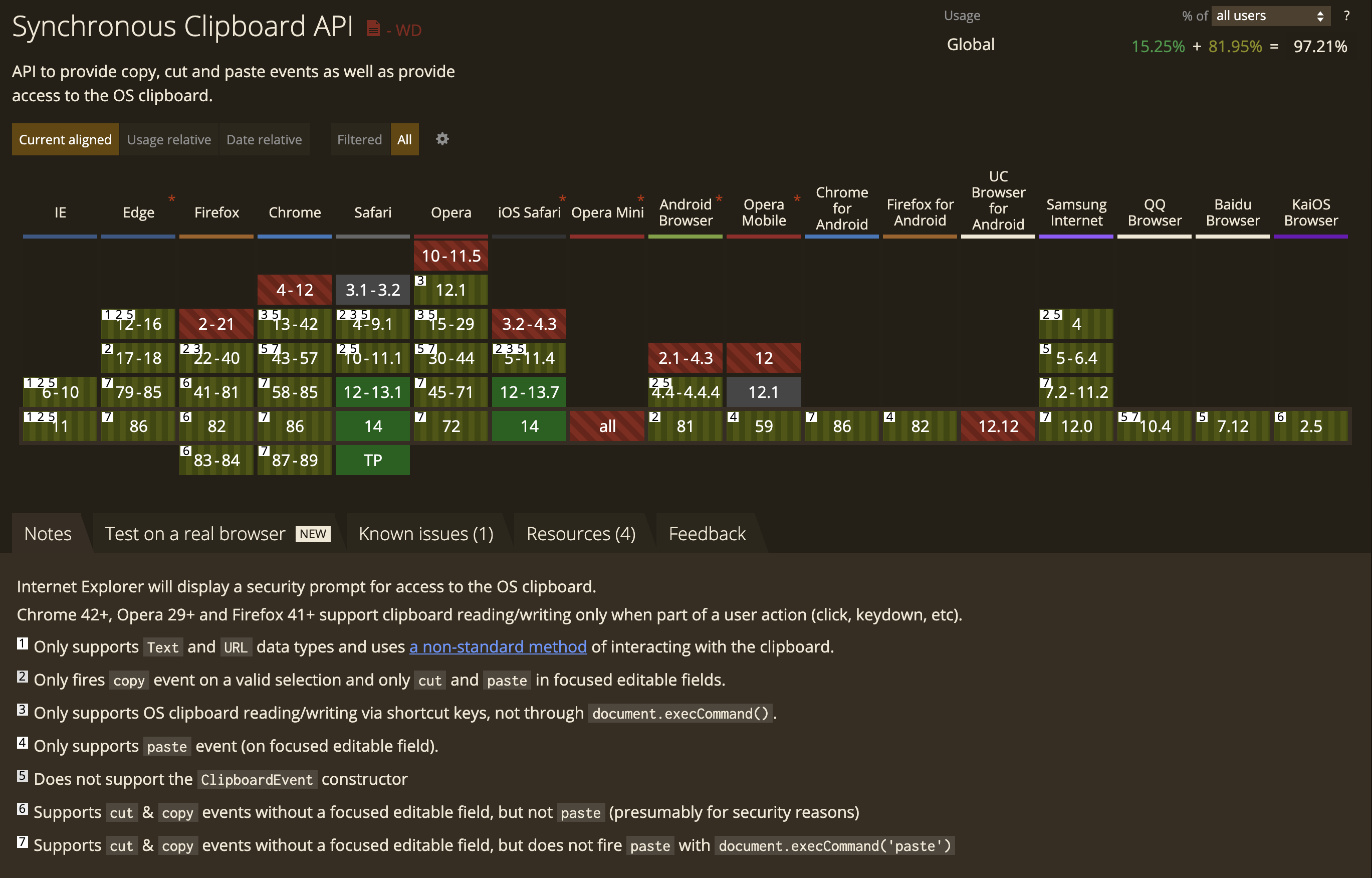This screenshot has width=1372, height=878.
Task: Select the Current aligned button
Action: (x=66, y=140)
